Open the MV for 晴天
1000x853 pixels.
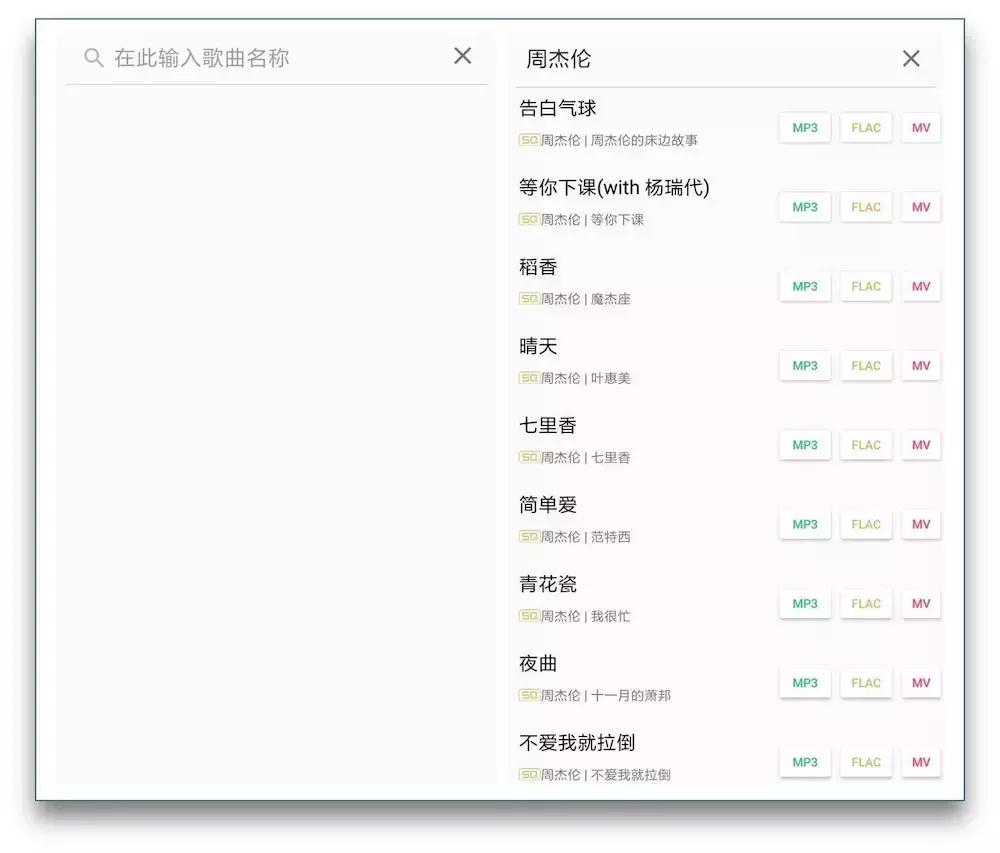(x=920, y=365)
